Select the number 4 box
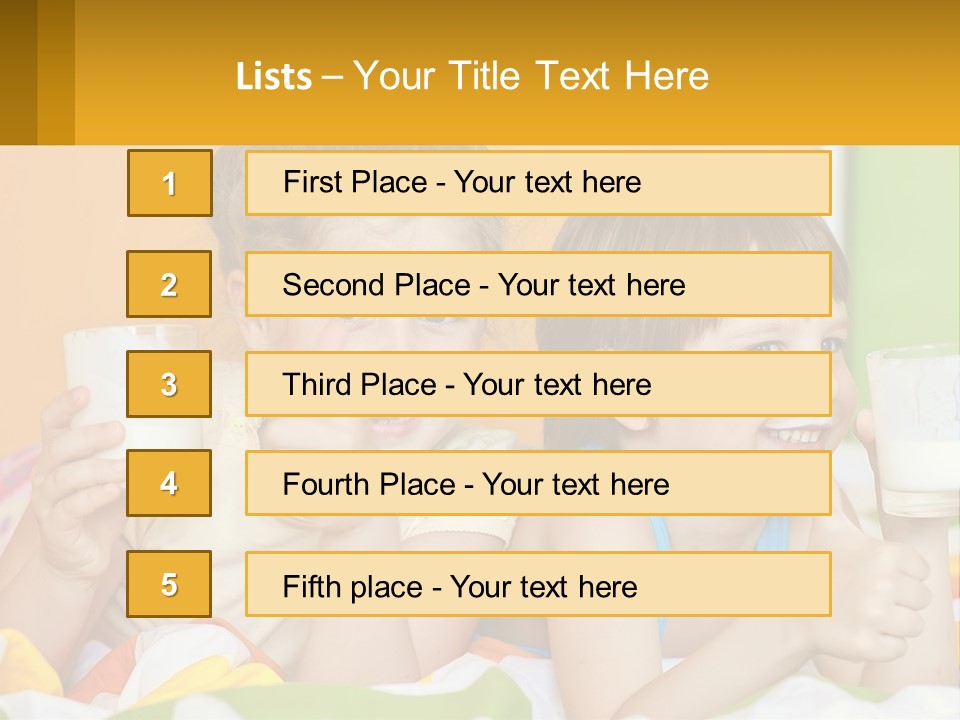The width and height of the screenshot is (960, 720). click(x=169, y=483)
